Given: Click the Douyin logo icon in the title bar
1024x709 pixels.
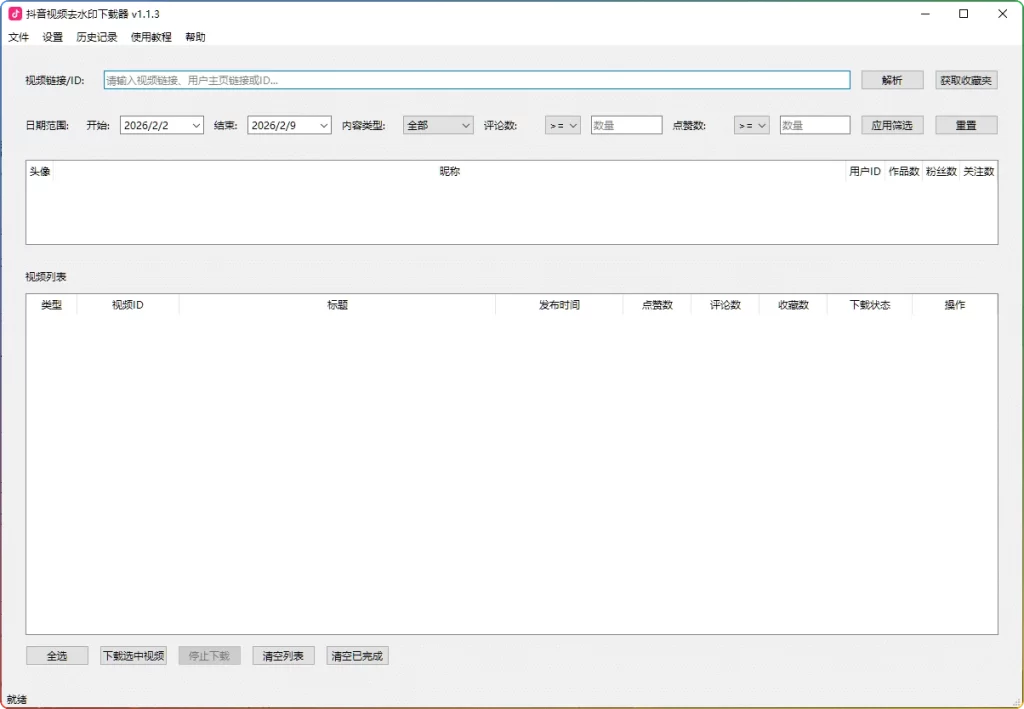Looking at the screenshot, I should click(x=14, y=14).
